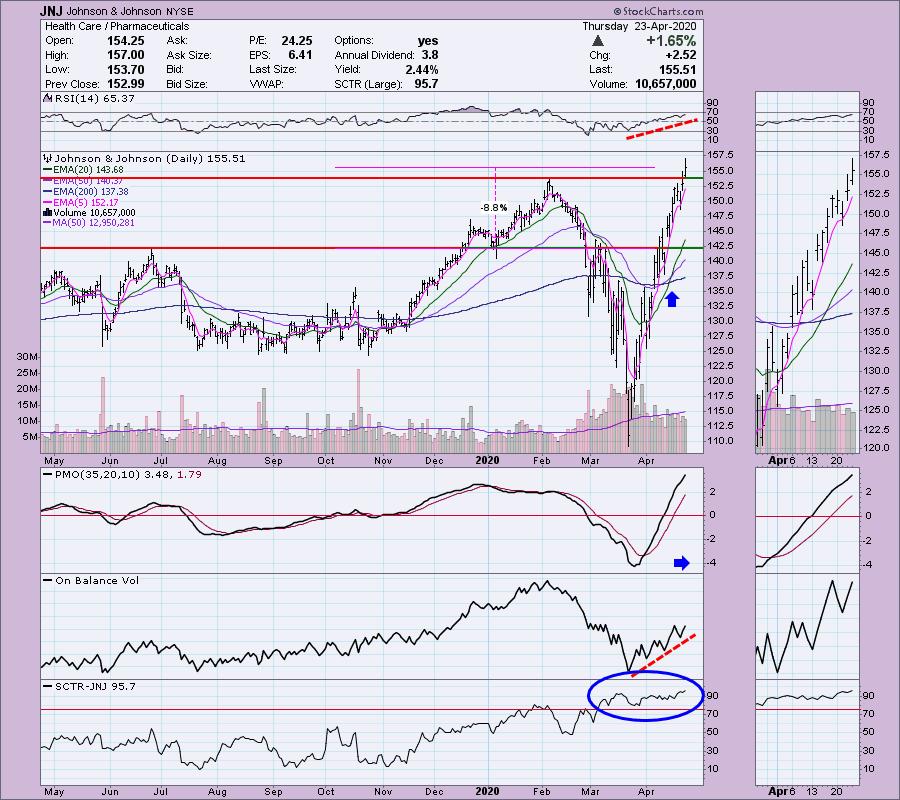Click the volume bars icon in the legend

point(48,212)
